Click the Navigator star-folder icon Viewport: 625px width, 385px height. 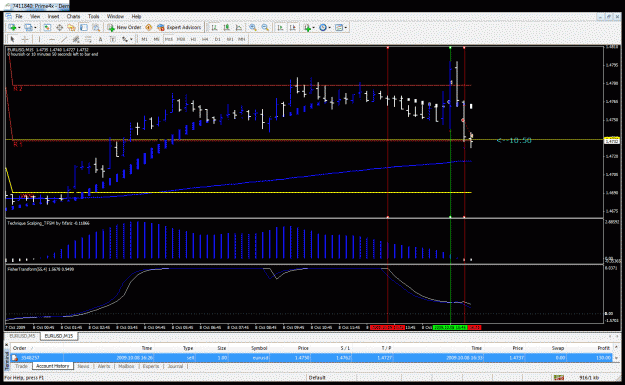[71, 27]
